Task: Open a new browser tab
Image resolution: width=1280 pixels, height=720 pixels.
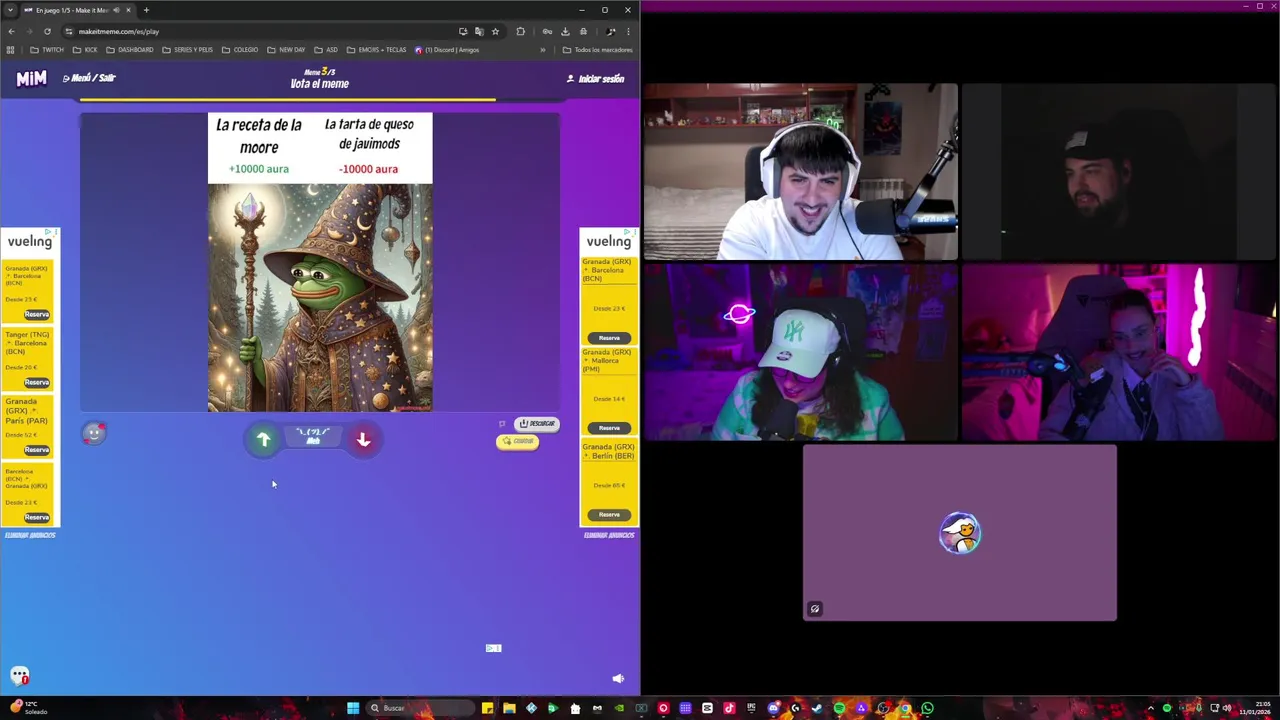Action: pyautogui.click(x=146, y=10)
